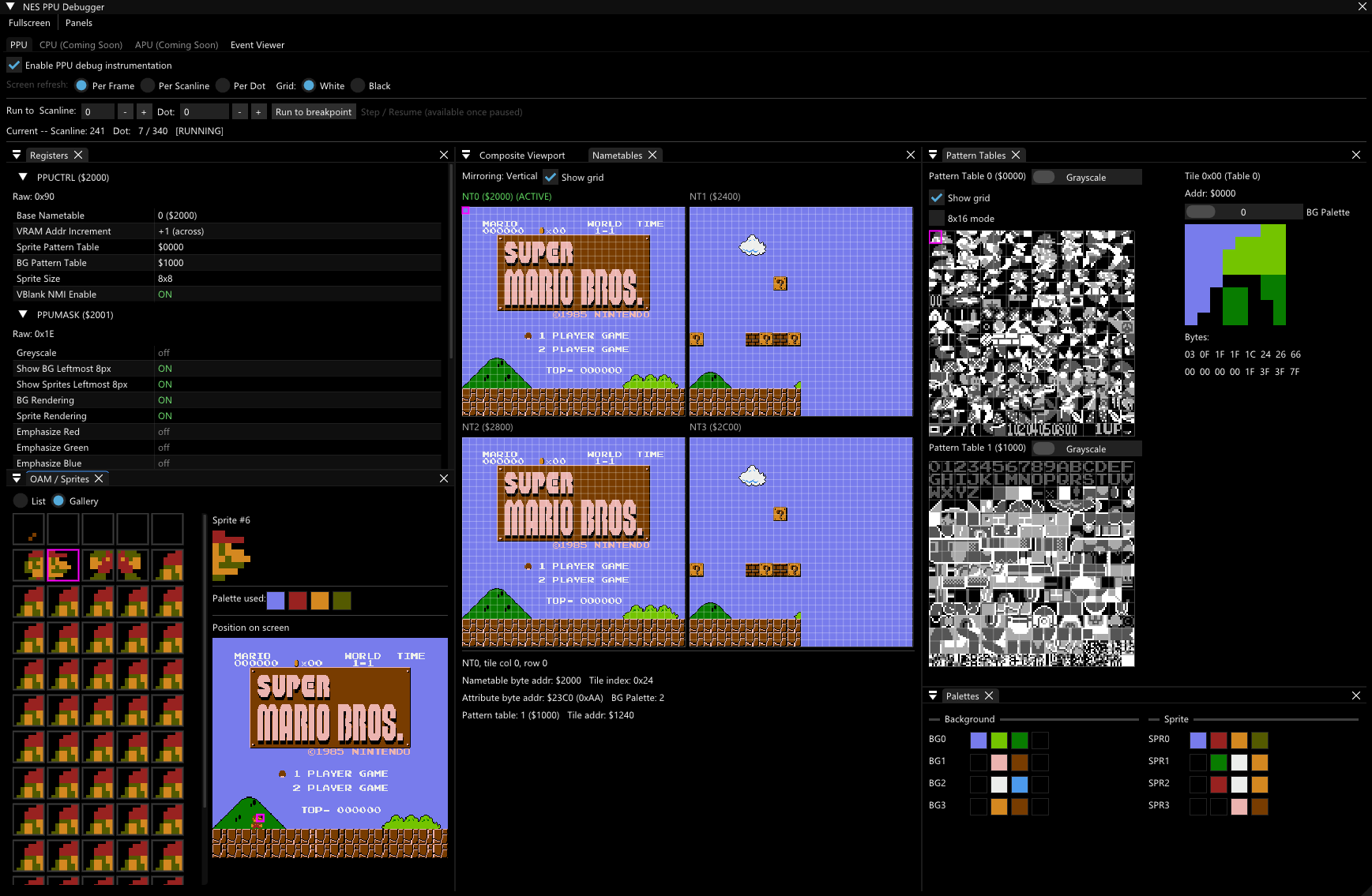The image size is (1372, 896).
Task: Switch OAM view to List
Action: coord(21,501)
